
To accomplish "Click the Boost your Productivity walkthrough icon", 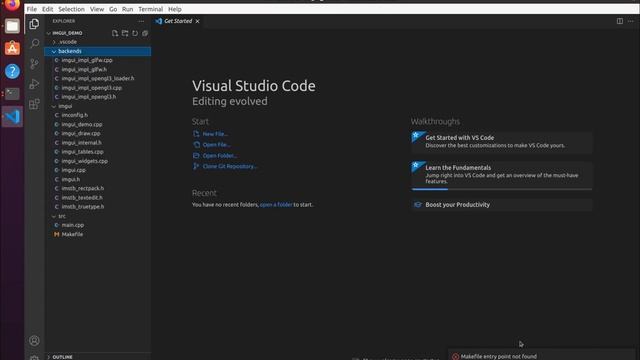I will 418,205.
